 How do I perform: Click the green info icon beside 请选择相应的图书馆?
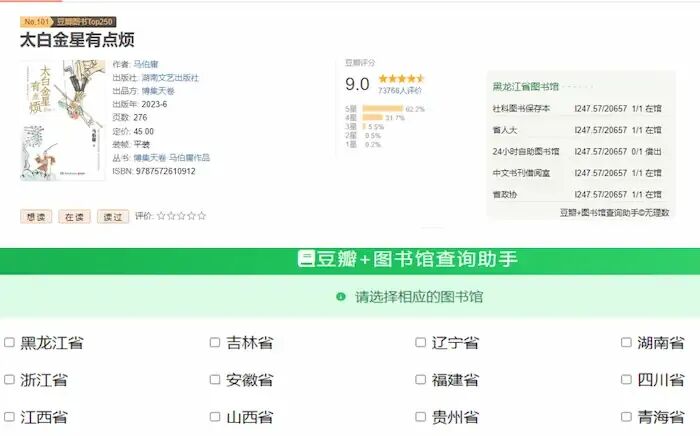(341, 297)
